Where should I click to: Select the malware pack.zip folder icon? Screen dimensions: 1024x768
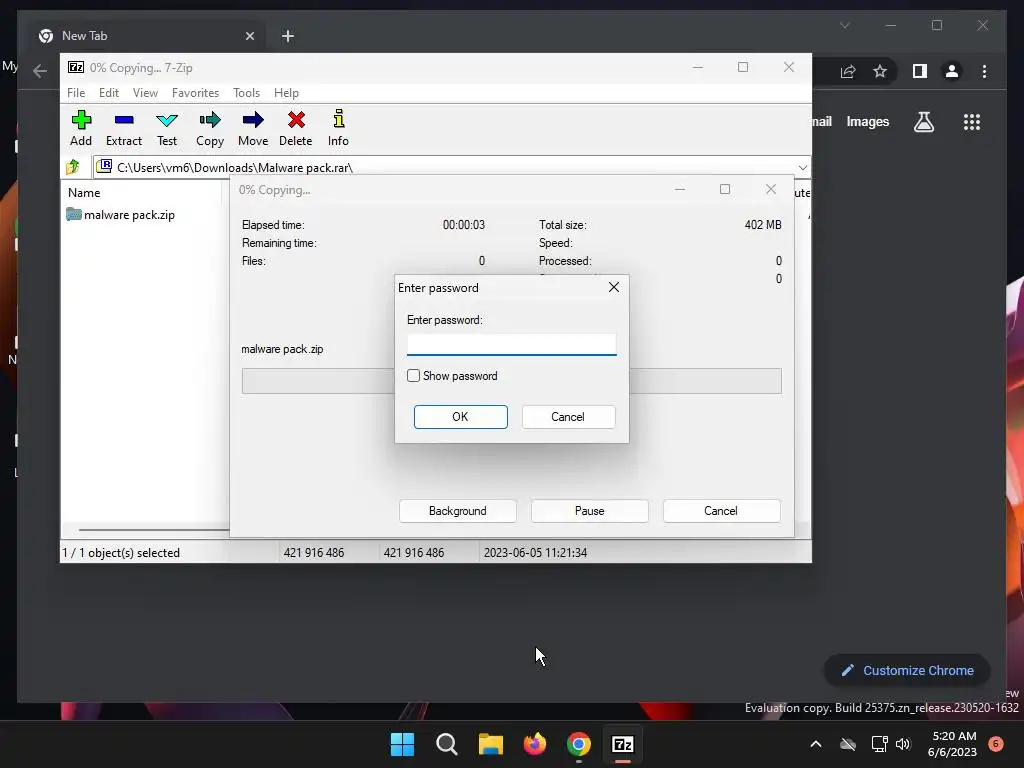(x=74, y=214)
